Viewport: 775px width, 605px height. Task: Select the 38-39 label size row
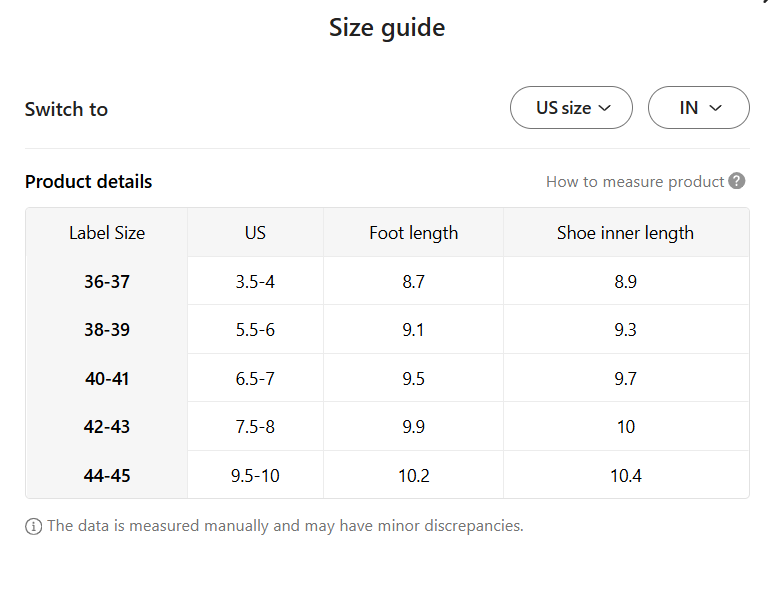pos(107,330)
